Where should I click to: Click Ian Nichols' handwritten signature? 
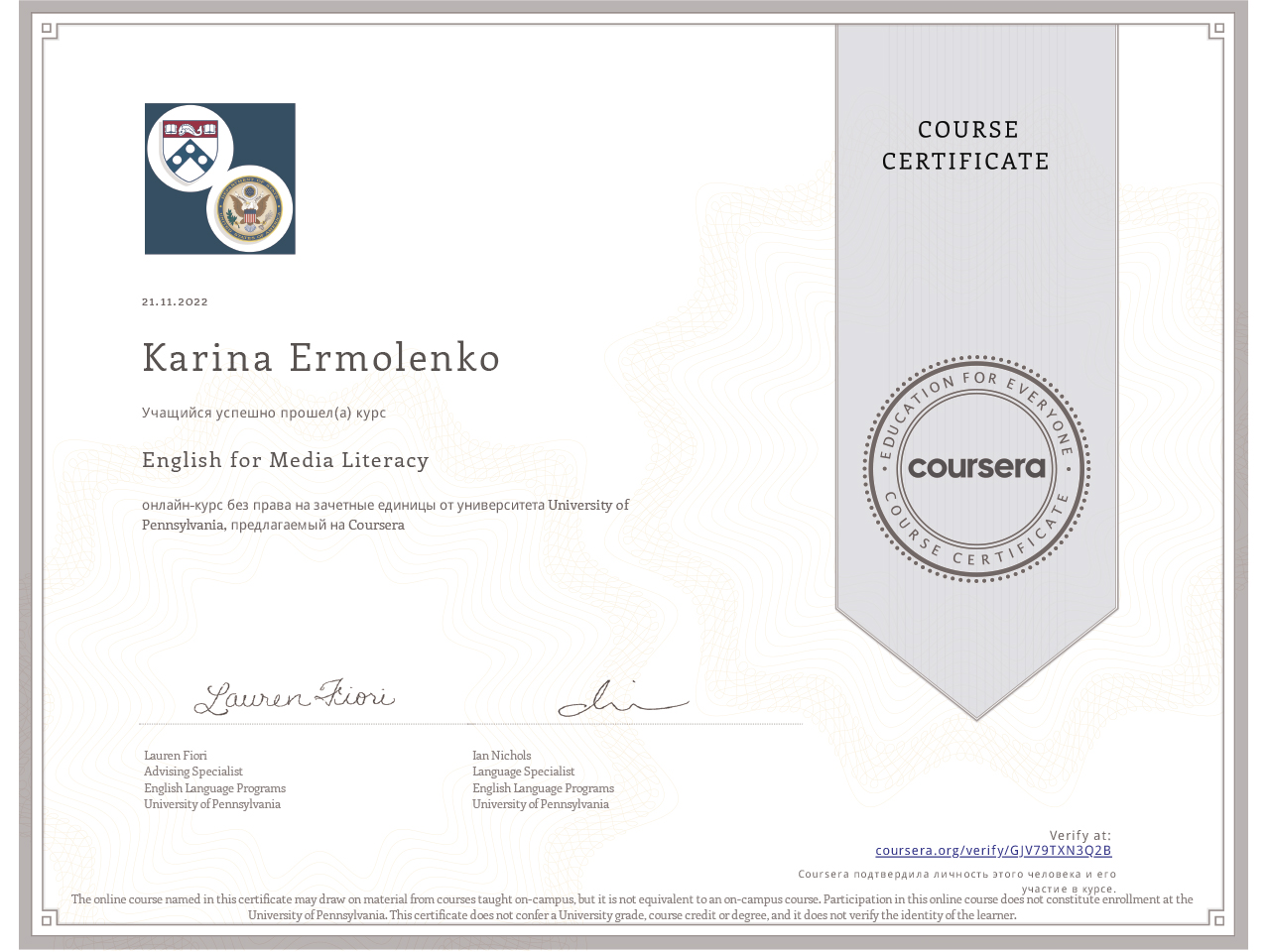pos(622,699)
